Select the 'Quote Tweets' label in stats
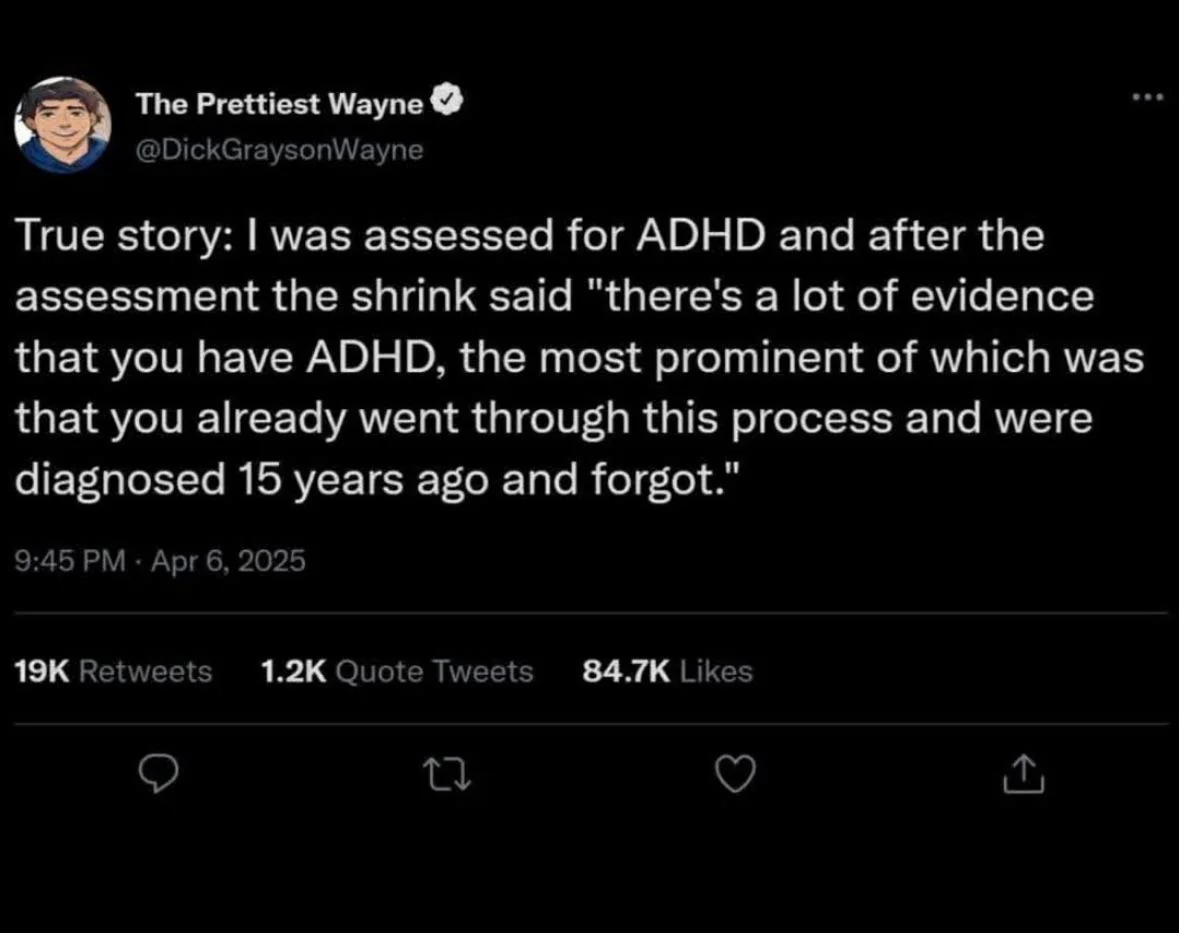This screenshot has height=933, width=1179. point(434,671)
